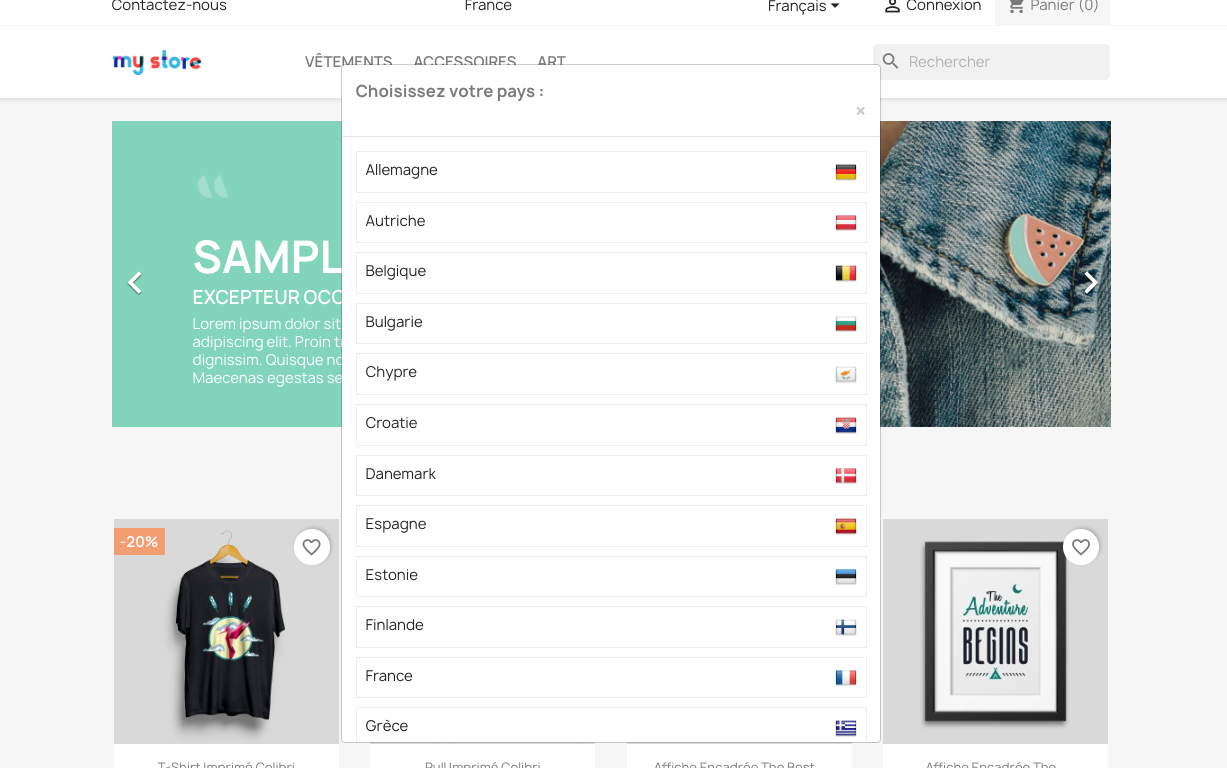Click the Finland flag icon
1227x768 pixels.
(x=846, y=627)
